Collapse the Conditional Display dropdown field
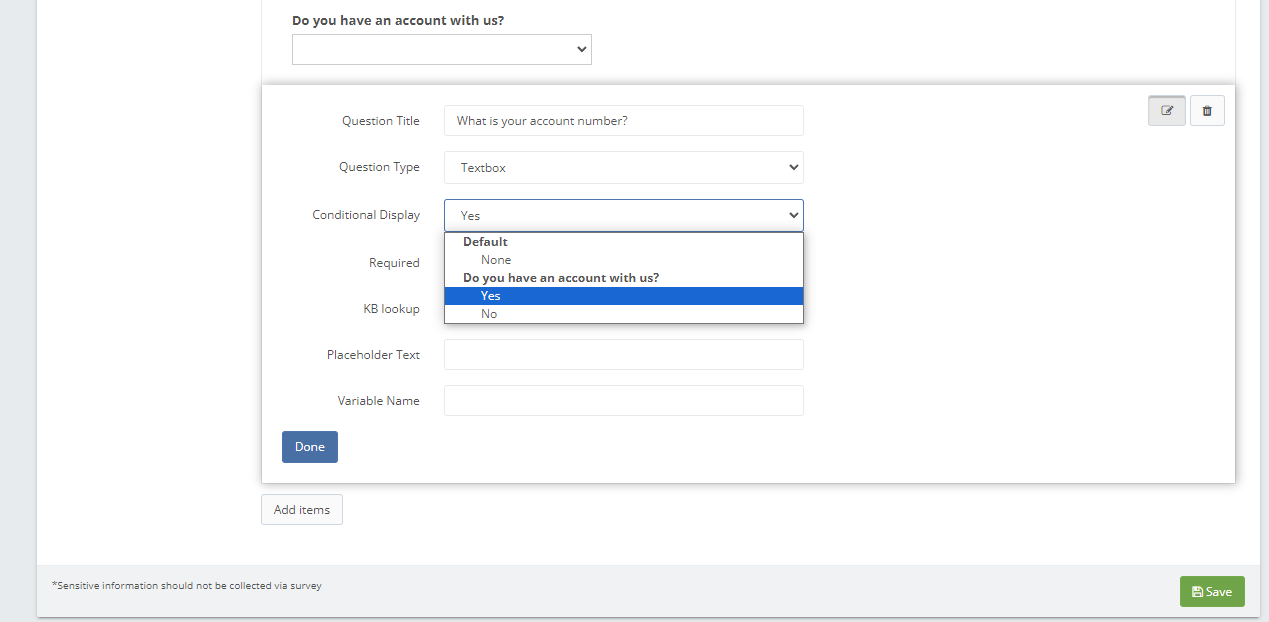 (623, 215)
